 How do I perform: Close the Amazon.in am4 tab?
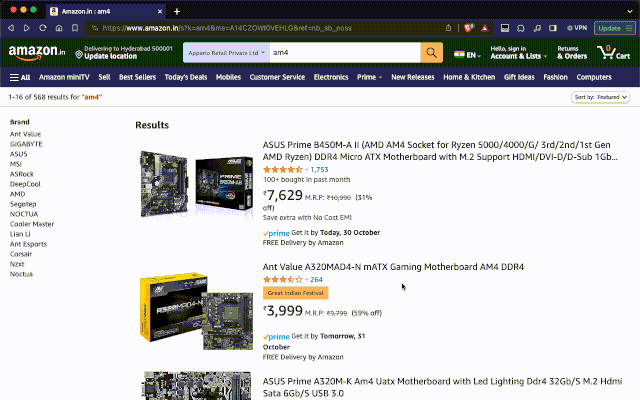tap(160, 11)
